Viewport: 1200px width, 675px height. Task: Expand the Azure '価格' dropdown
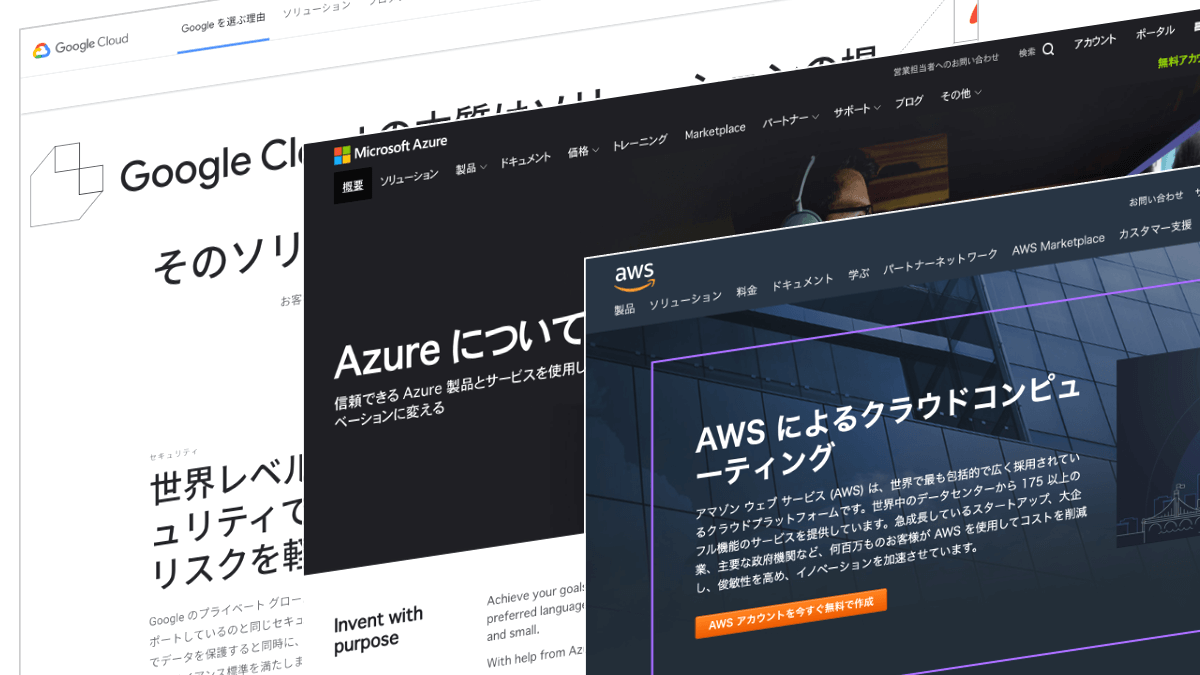pyautogui.click(x=583, y=152)
